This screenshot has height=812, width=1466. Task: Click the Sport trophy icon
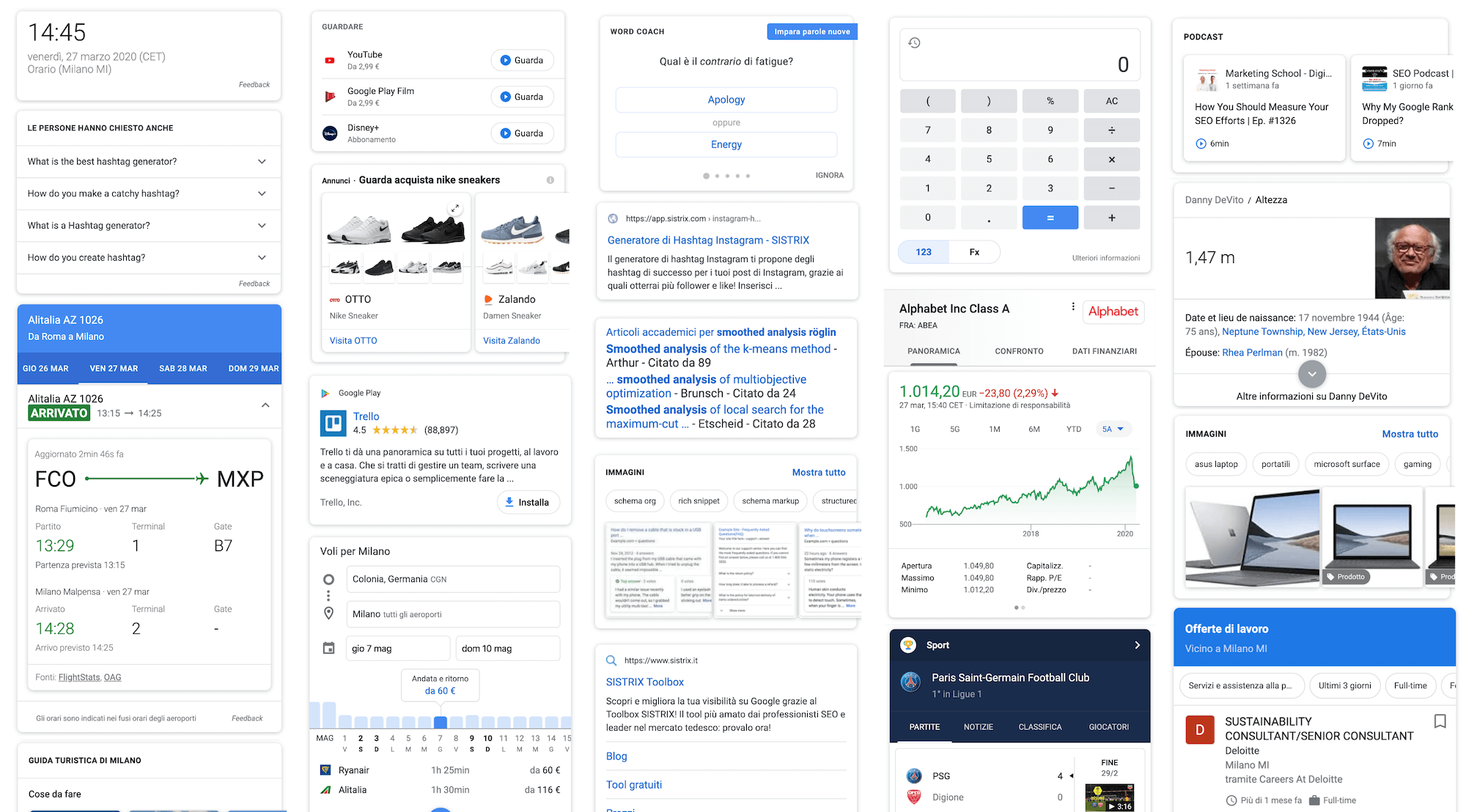click(908, 645)
